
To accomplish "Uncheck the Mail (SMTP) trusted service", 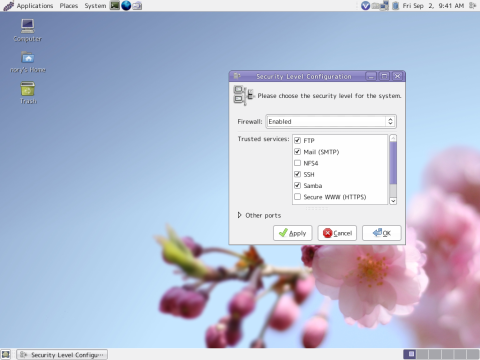I will pos(298,152).
